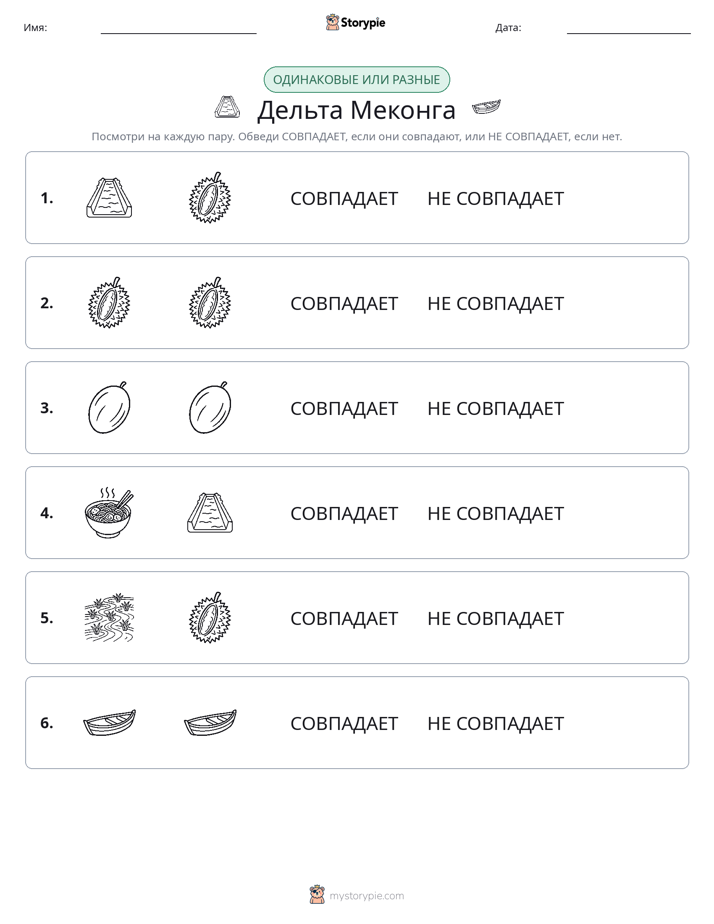Select СОВПАДАЕТ in row 2
Screen dimensions: 714x924
344,303
